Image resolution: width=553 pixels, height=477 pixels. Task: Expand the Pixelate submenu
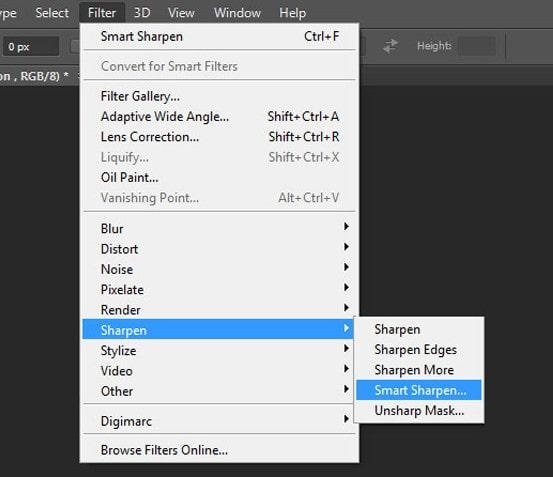pyautogui.click(x=219, y=289)
